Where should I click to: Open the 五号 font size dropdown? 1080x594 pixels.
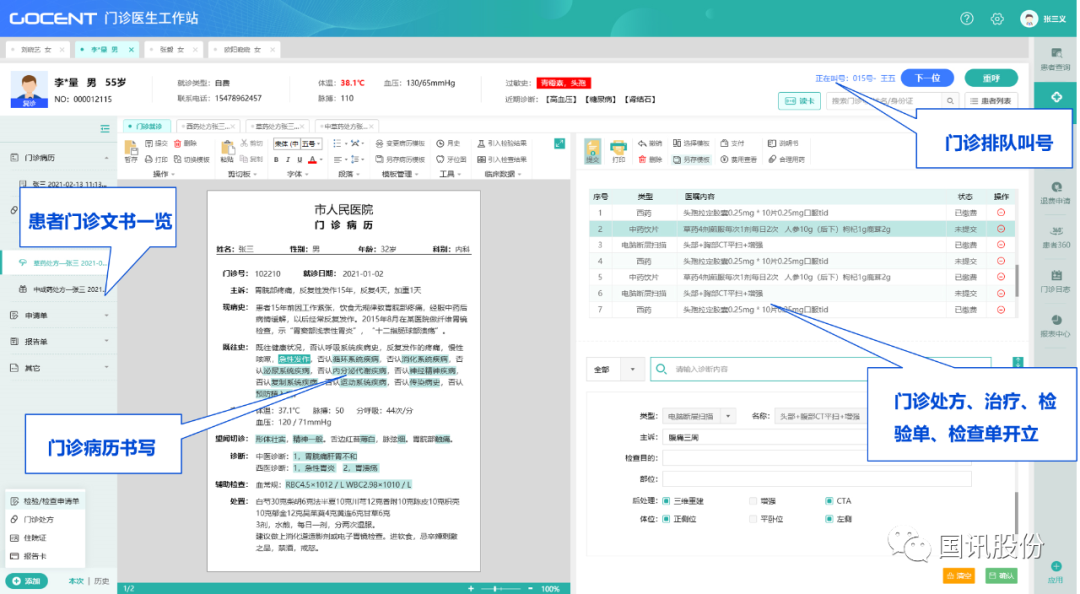(x=311, y=143)
